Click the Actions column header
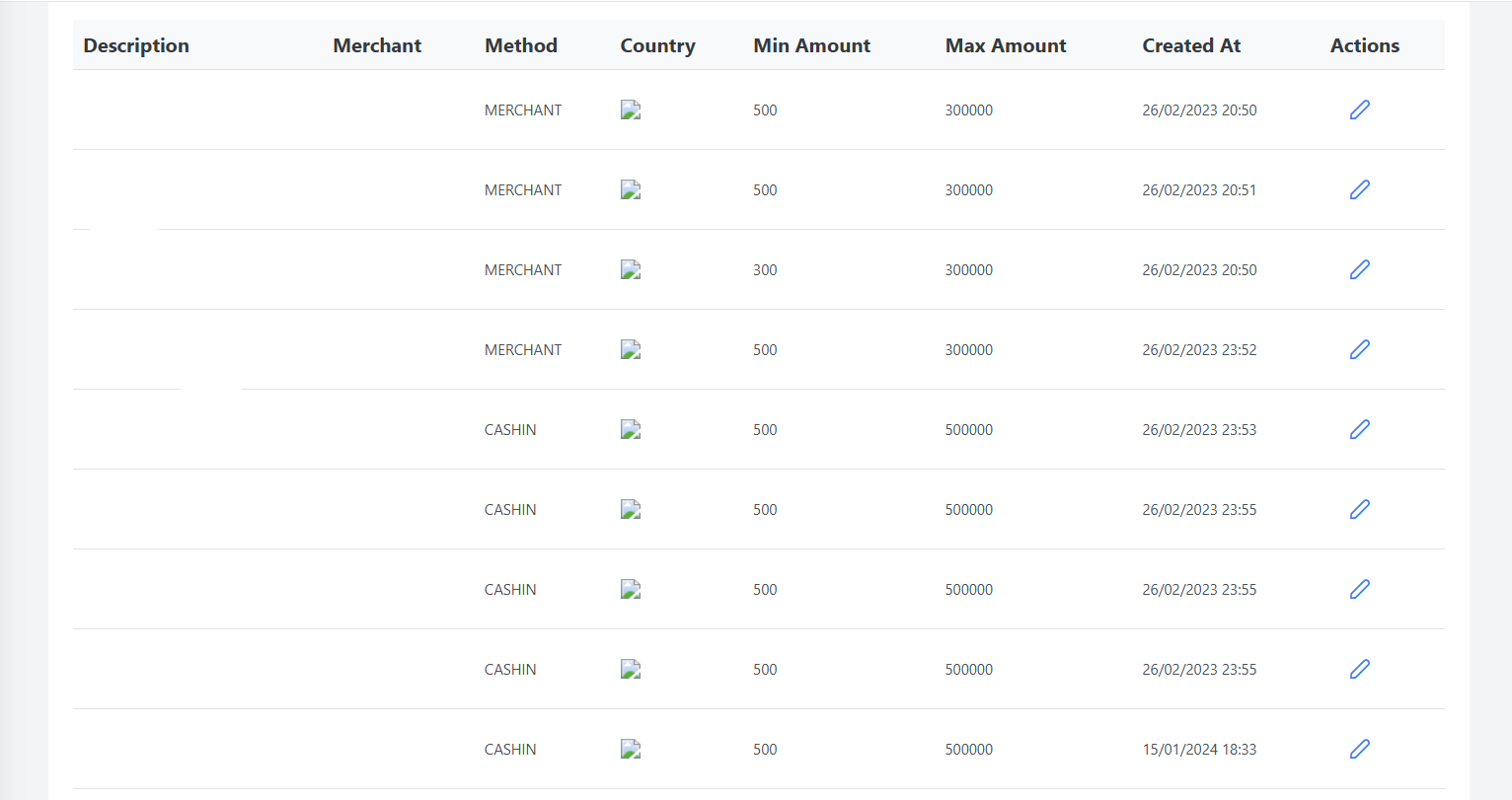Viewport: 1512px width, 800px height. pyautogui.click(x=1364, y=45)
